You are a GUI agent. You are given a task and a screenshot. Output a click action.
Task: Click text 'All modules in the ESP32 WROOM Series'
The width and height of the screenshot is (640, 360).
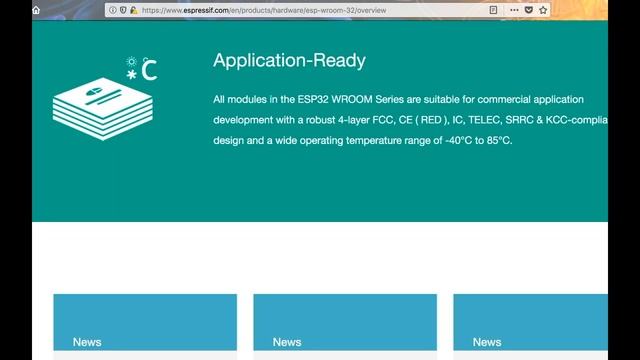pos(309,100)
